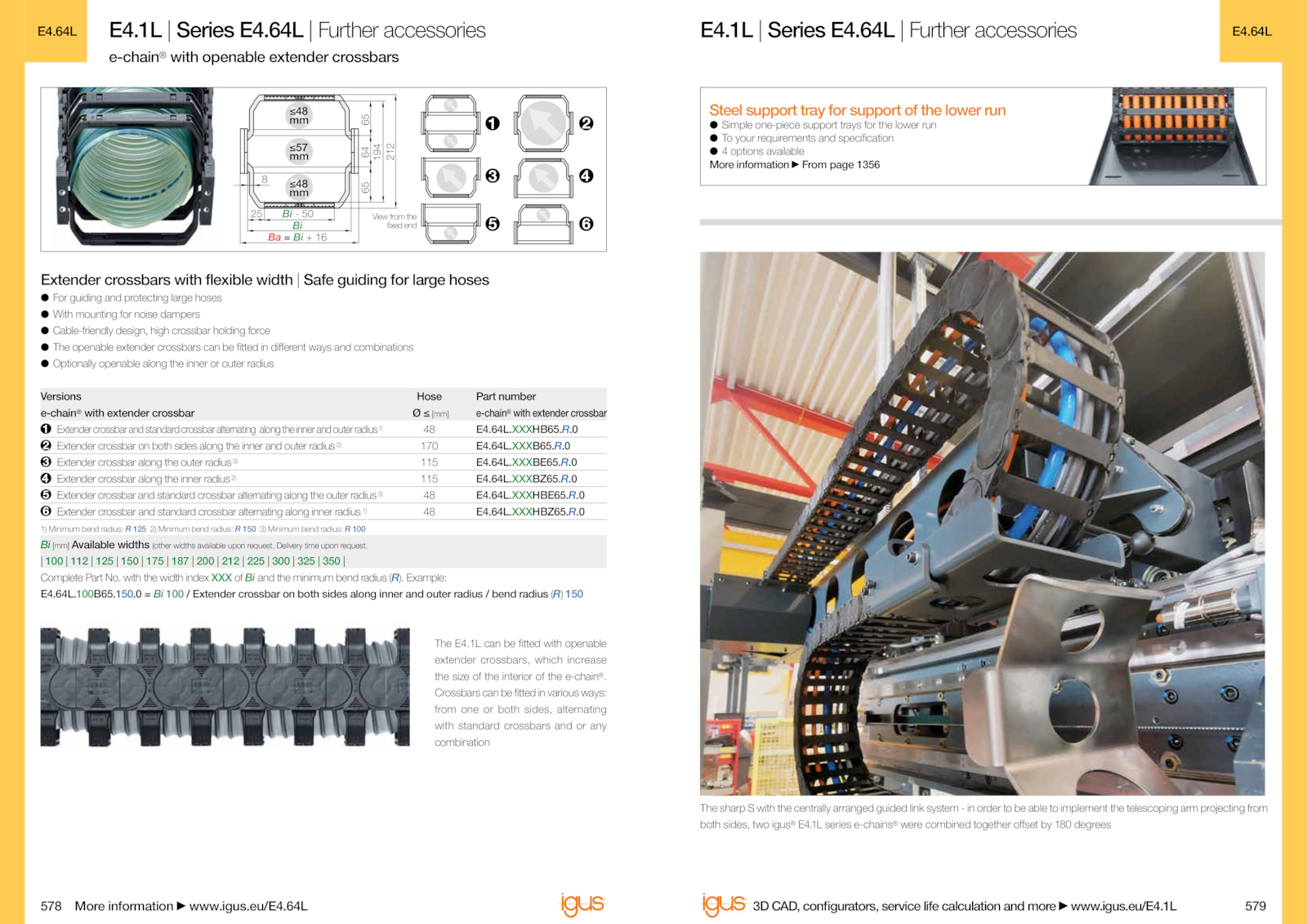Screen dimensions: 1307x924
Task: Follow the 'From page 1356' reference
Action: (x=841, y=165)
